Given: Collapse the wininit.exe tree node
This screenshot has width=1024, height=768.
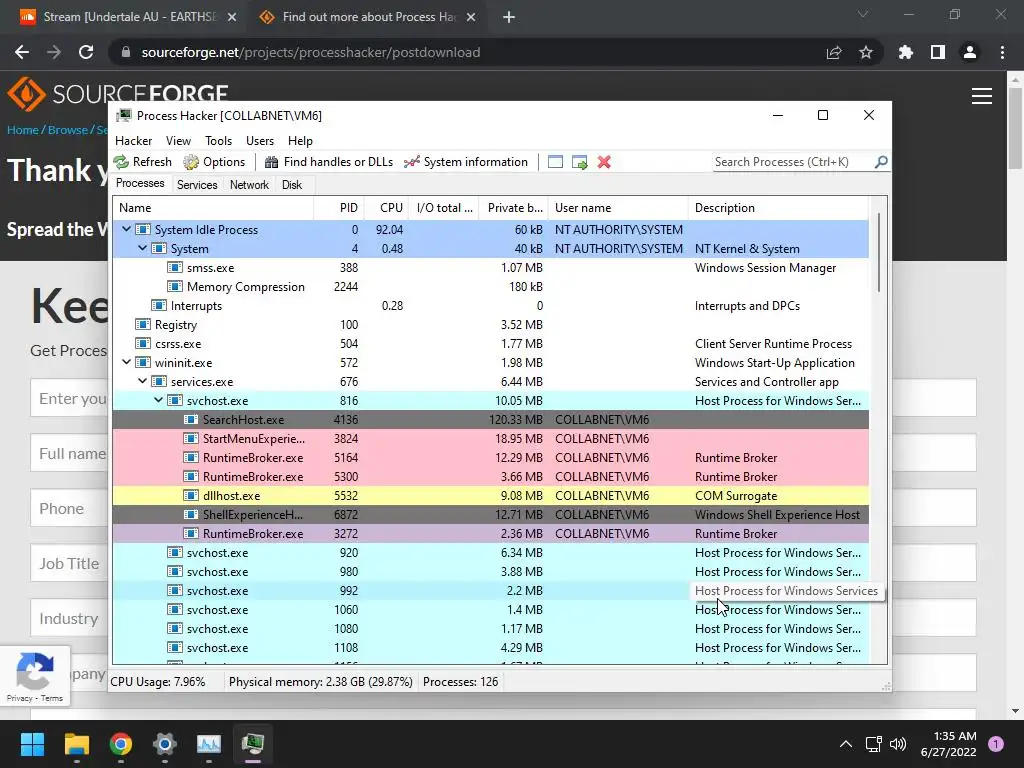Looking at the screenshot, I should pos(127,362).
